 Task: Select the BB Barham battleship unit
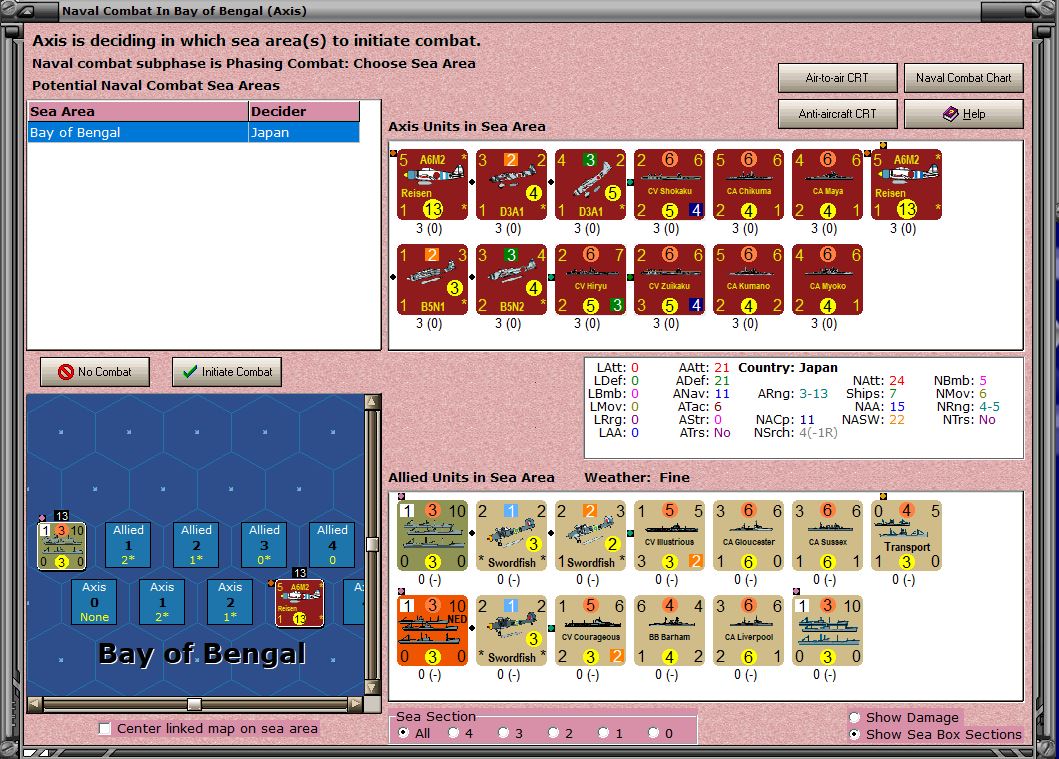669,631
